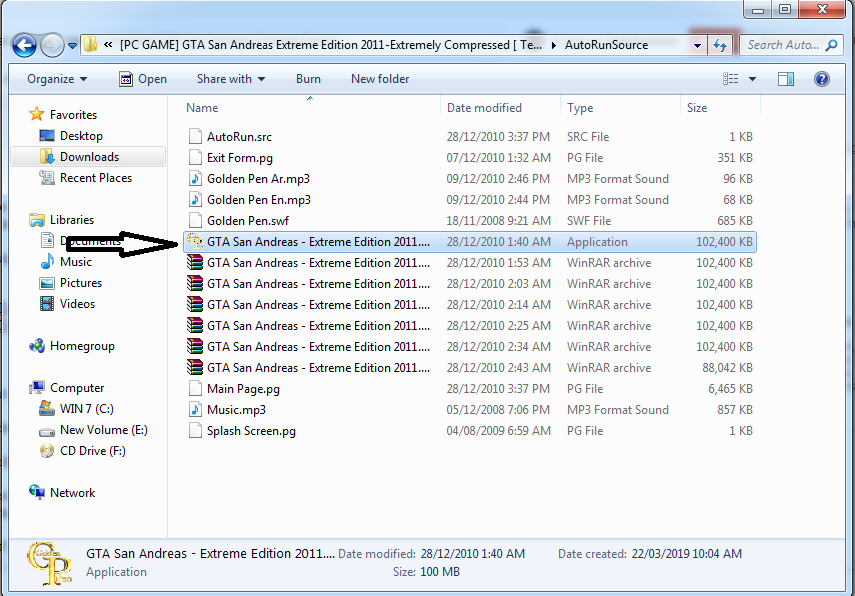The image size is (855, 596).
Task: Click the [PC GAME] GTA breadcrumb segment
Action: 330,45
